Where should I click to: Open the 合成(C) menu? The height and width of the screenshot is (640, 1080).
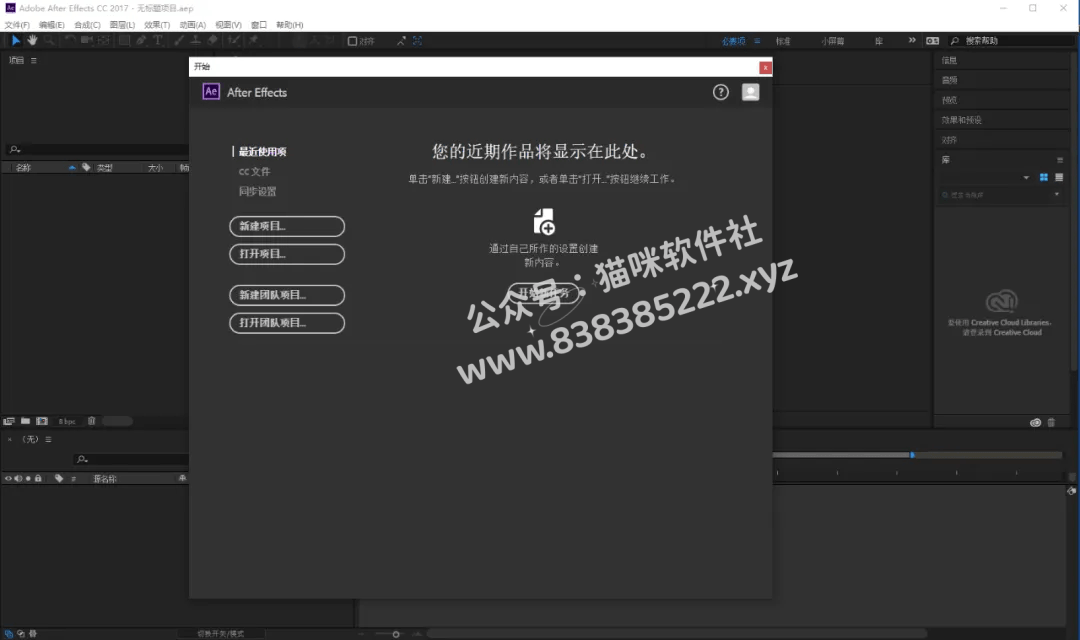(x=87, y=25)
